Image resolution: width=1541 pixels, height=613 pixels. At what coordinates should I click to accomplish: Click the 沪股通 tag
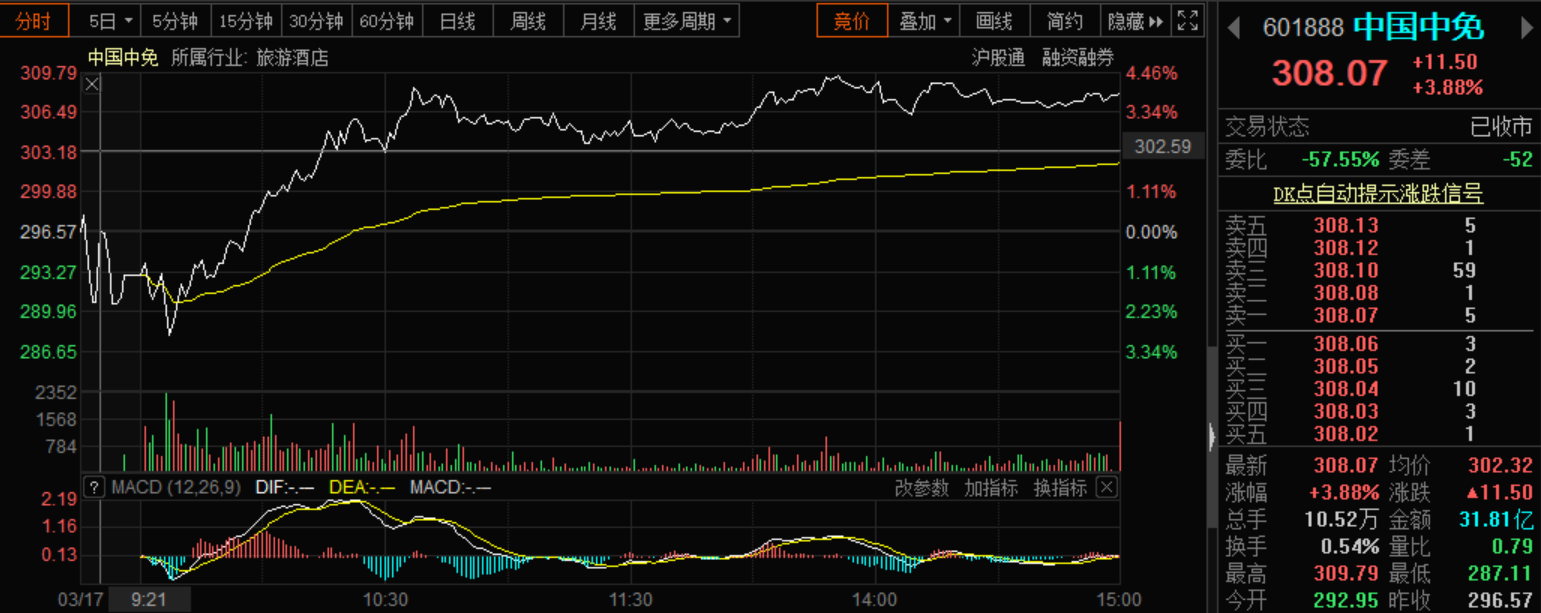pos(998,58)
